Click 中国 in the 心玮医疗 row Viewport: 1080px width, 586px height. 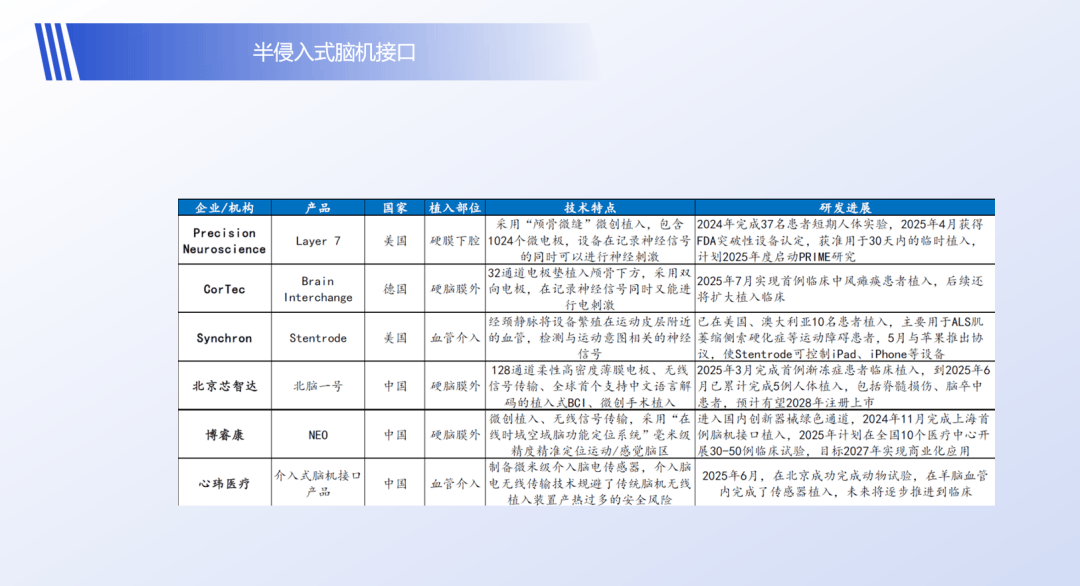(x=395, y=483)
